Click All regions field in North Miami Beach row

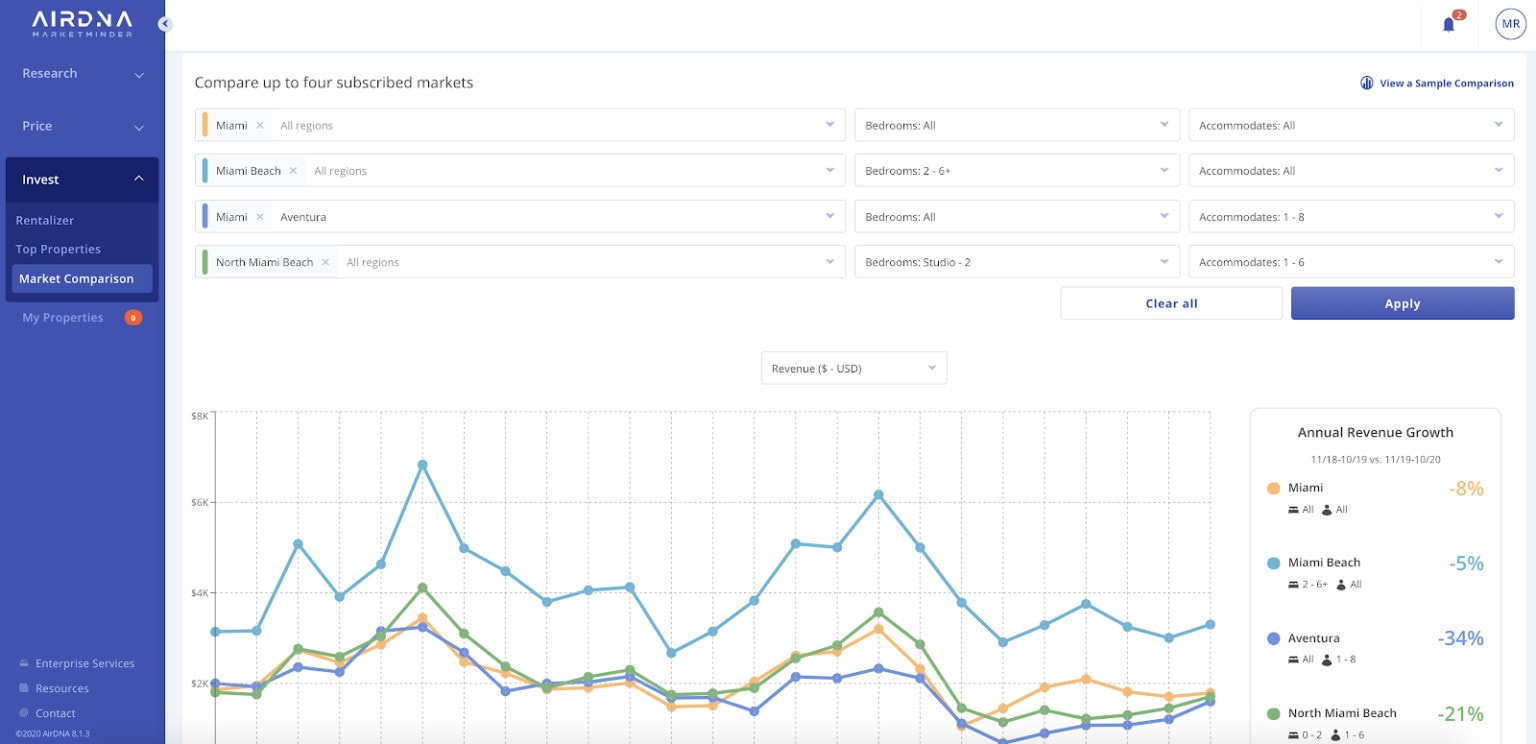coord(373,262)
